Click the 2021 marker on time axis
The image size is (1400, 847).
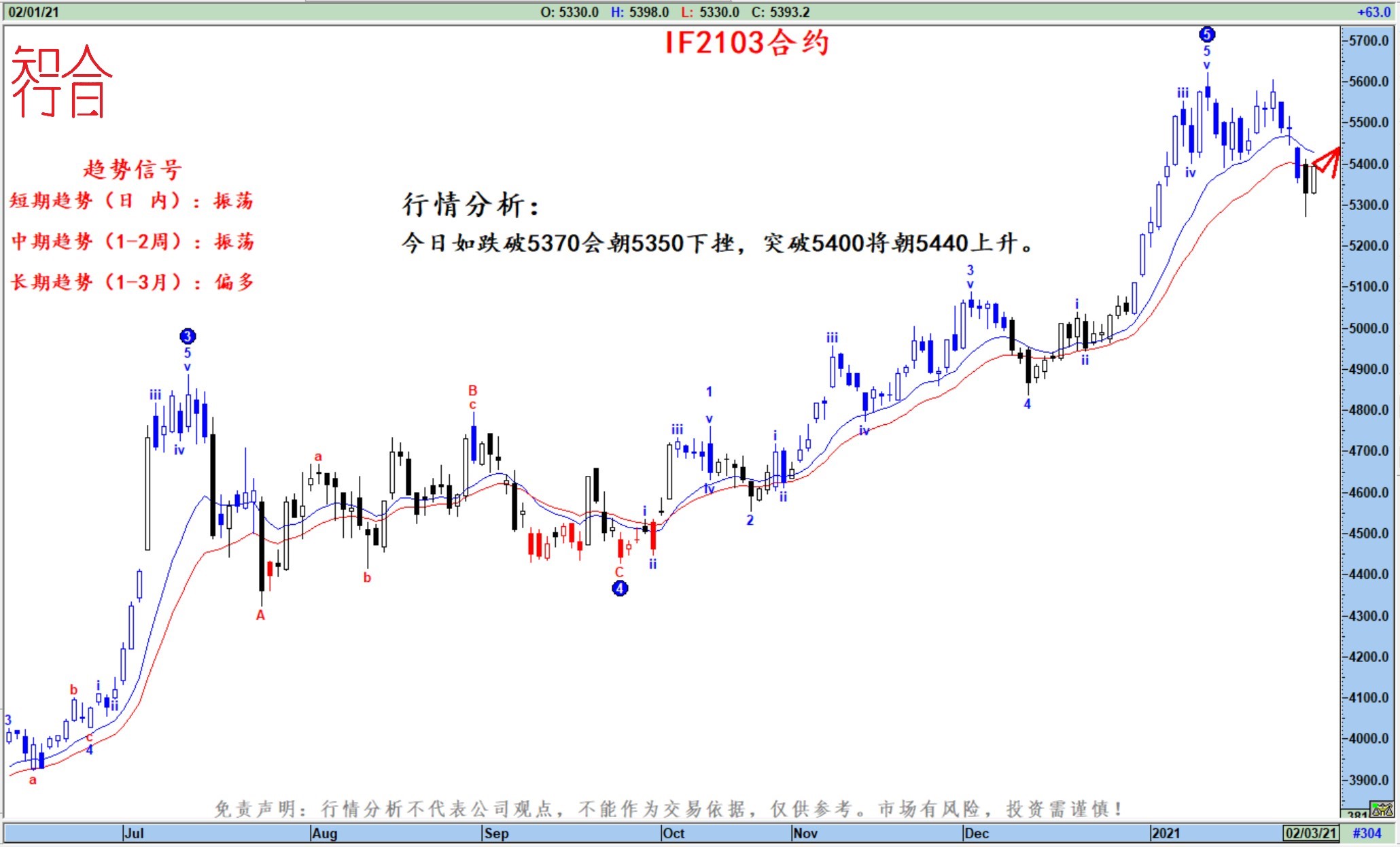tap(1166, 833)
